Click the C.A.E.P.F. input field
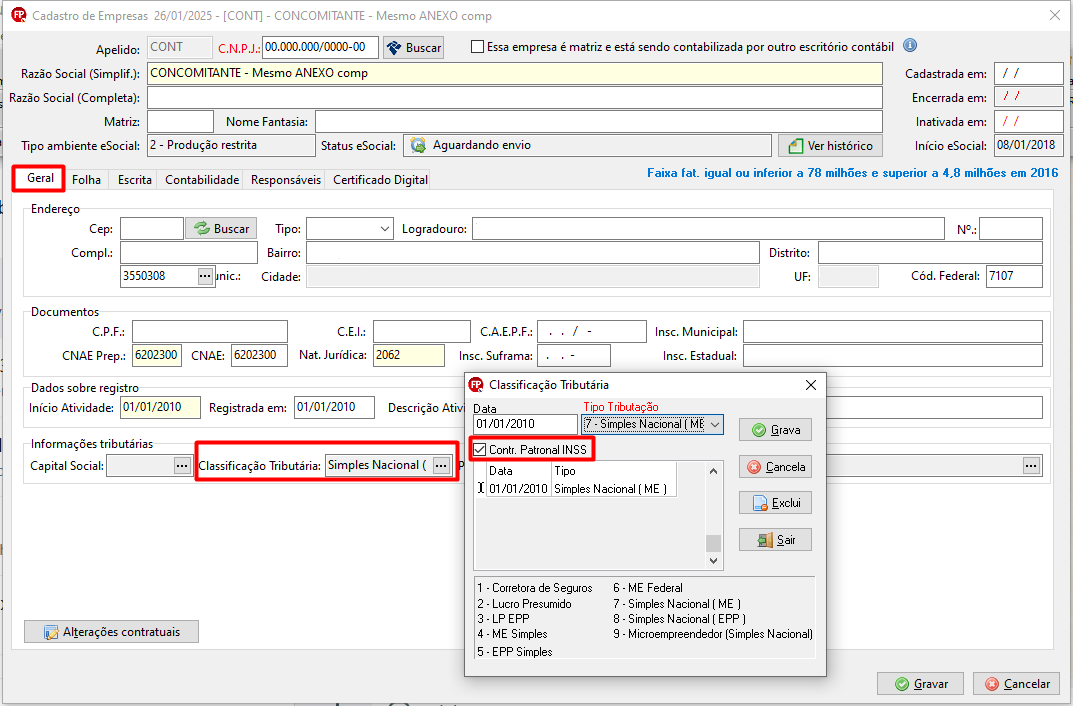This screenshot has height=706, width=1073. click(x=592, y=332)
